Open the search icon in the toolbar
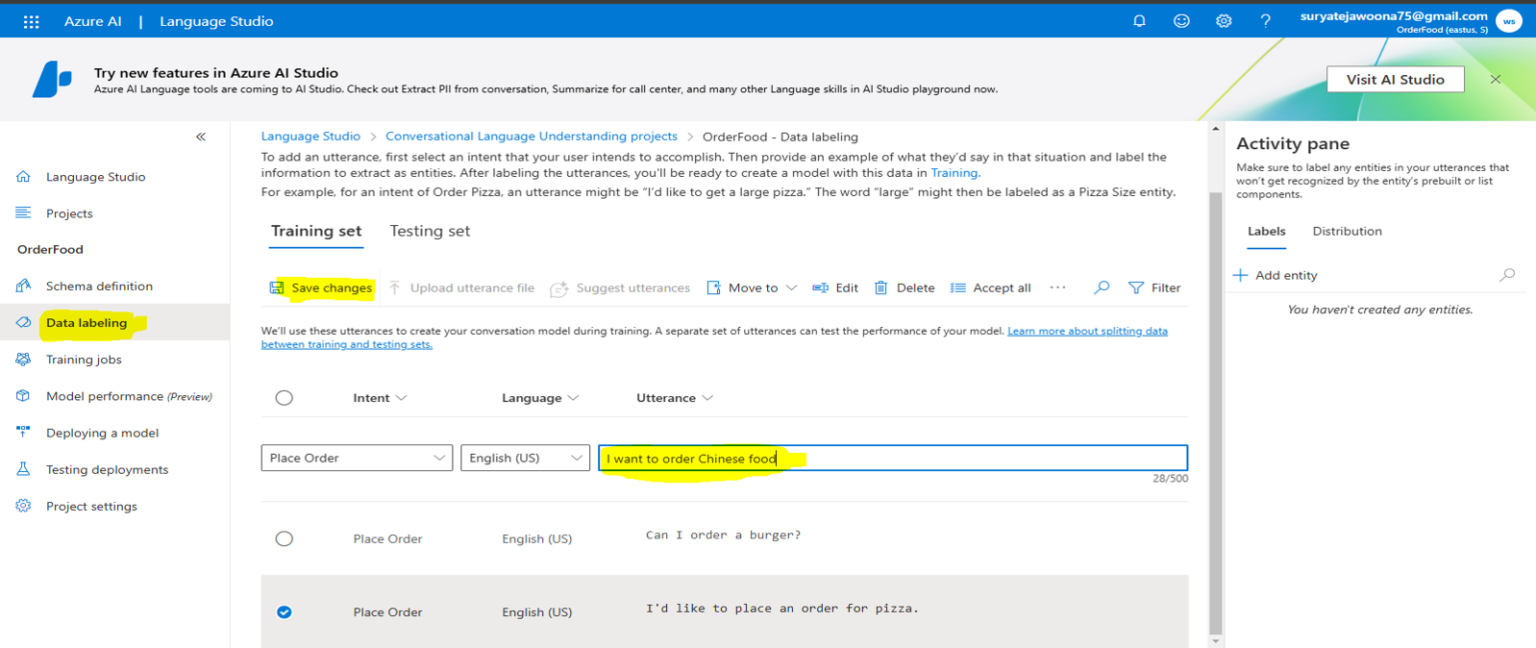Viewport: 1536px width, 648px height. [x=1101, y=288]
